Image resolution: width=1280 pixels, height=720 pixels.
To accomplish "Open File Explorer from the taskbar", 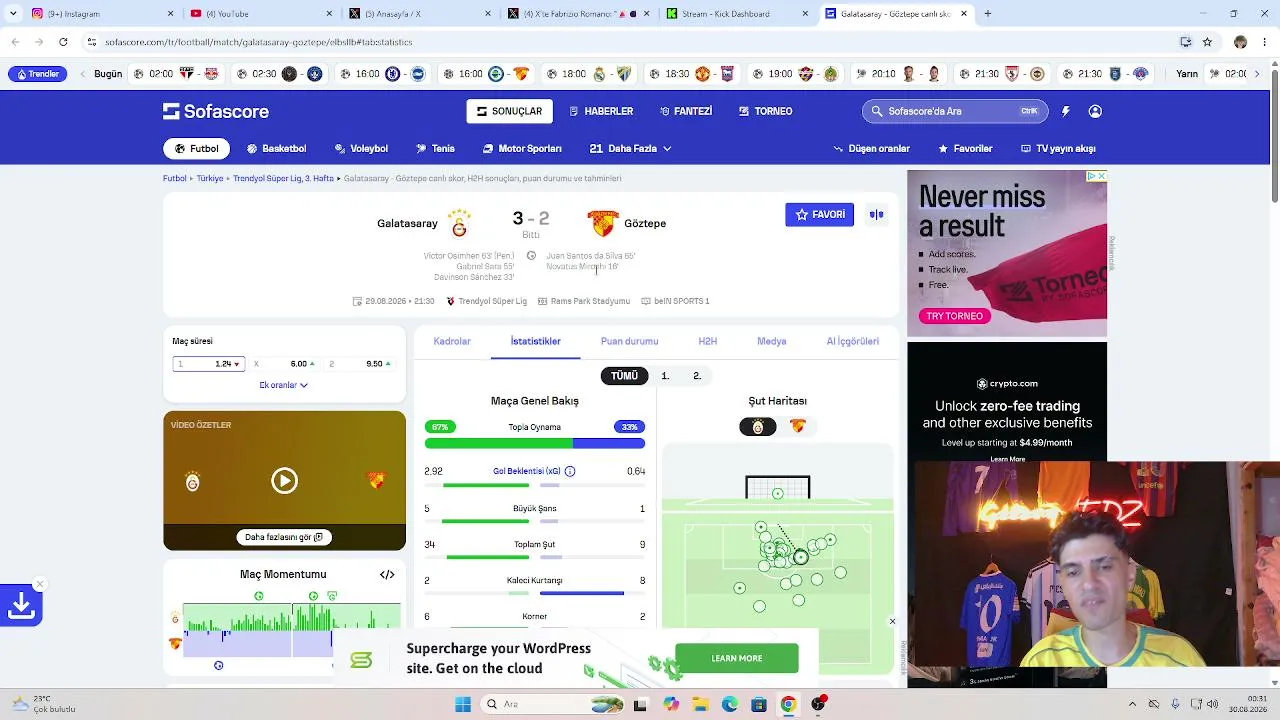I will 700,704.
